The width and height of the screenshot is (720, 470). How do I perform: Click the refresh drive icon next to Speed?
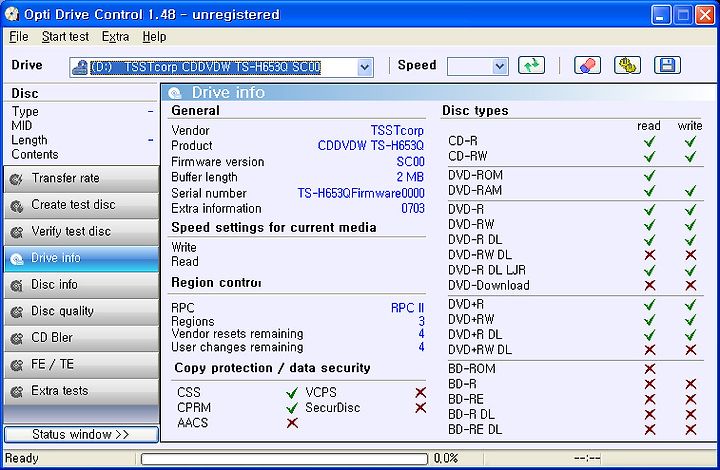[x=531, y=65]
